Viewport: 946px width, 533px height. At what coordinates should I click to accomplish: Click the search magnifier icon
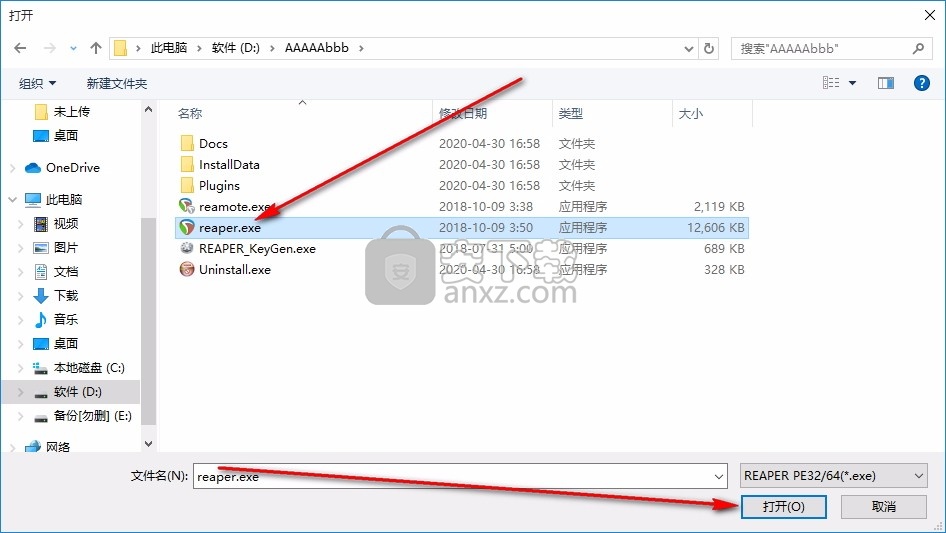click(918, 48)
